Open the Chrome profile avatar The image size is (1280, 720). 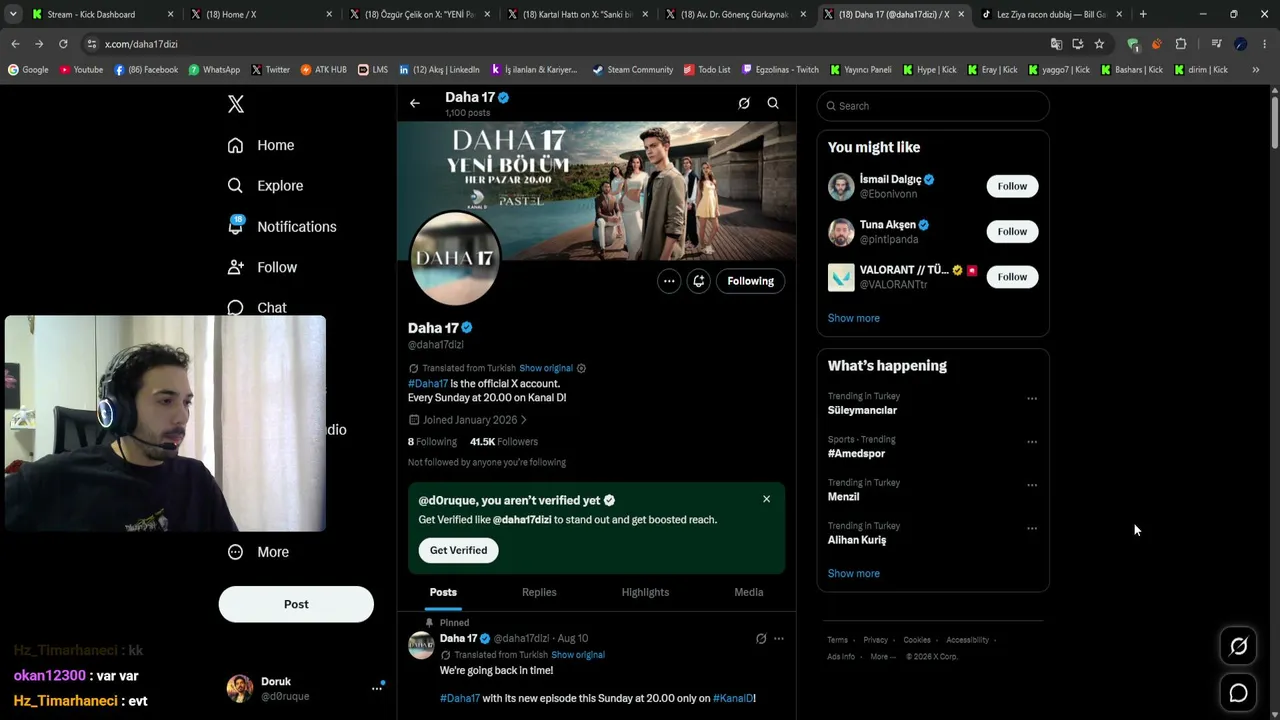[x=1241, y=44]
